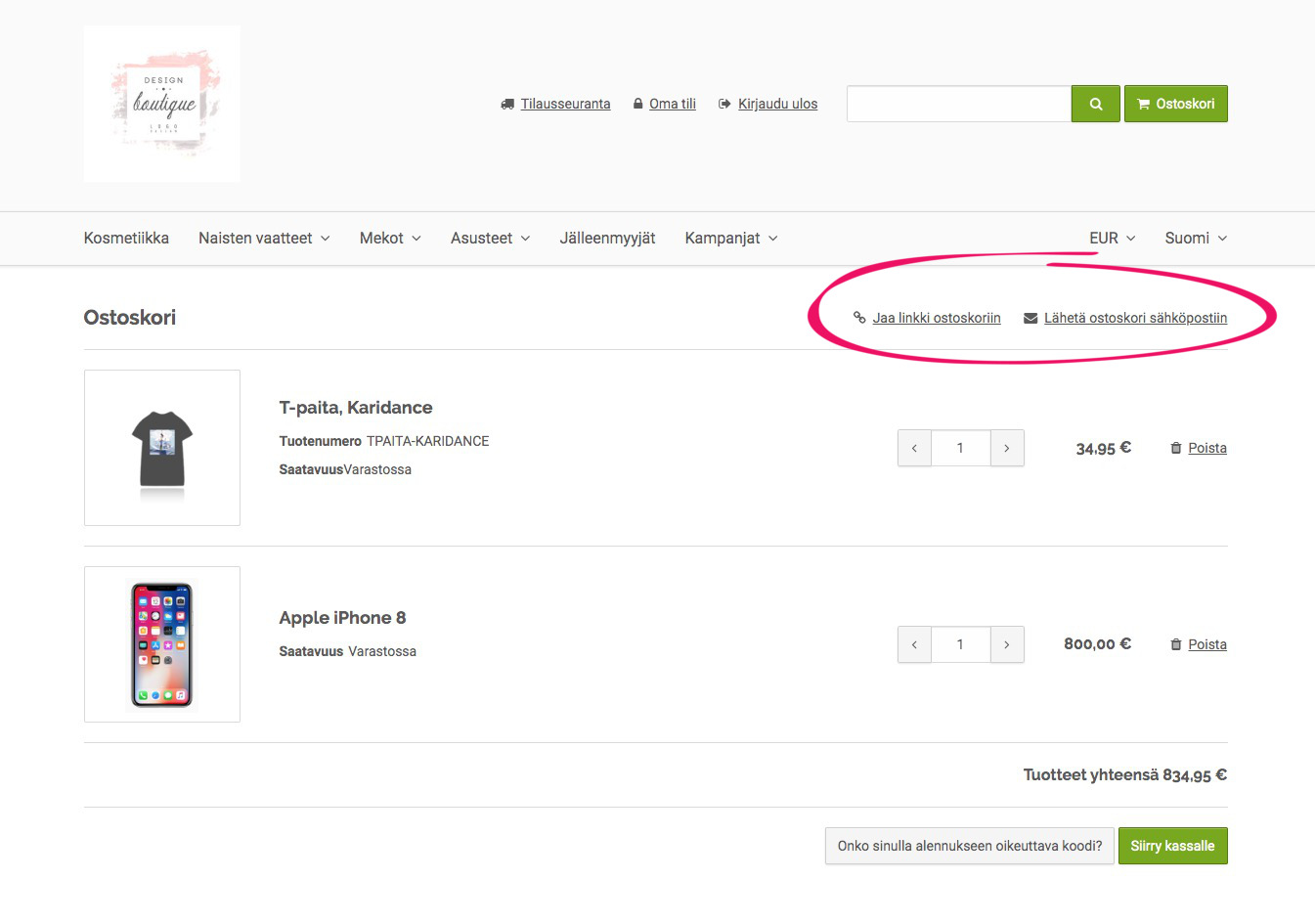Open the Suomi language dropdown
1315x924 pixels.
click(x=1196, y=239)
